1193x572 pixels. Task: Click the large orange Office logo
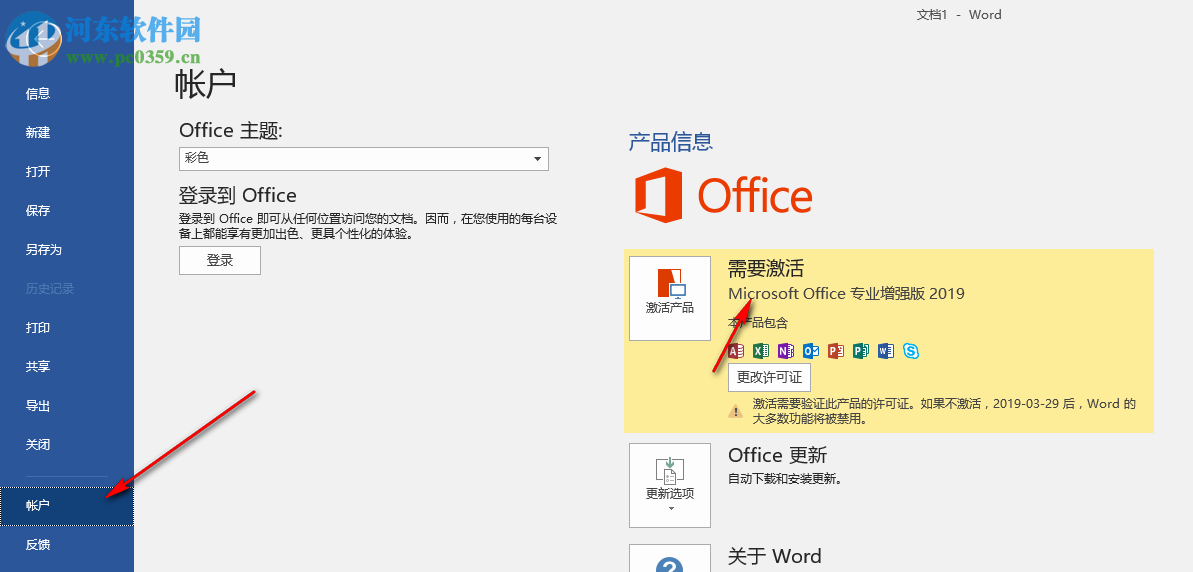coord(724,195)
